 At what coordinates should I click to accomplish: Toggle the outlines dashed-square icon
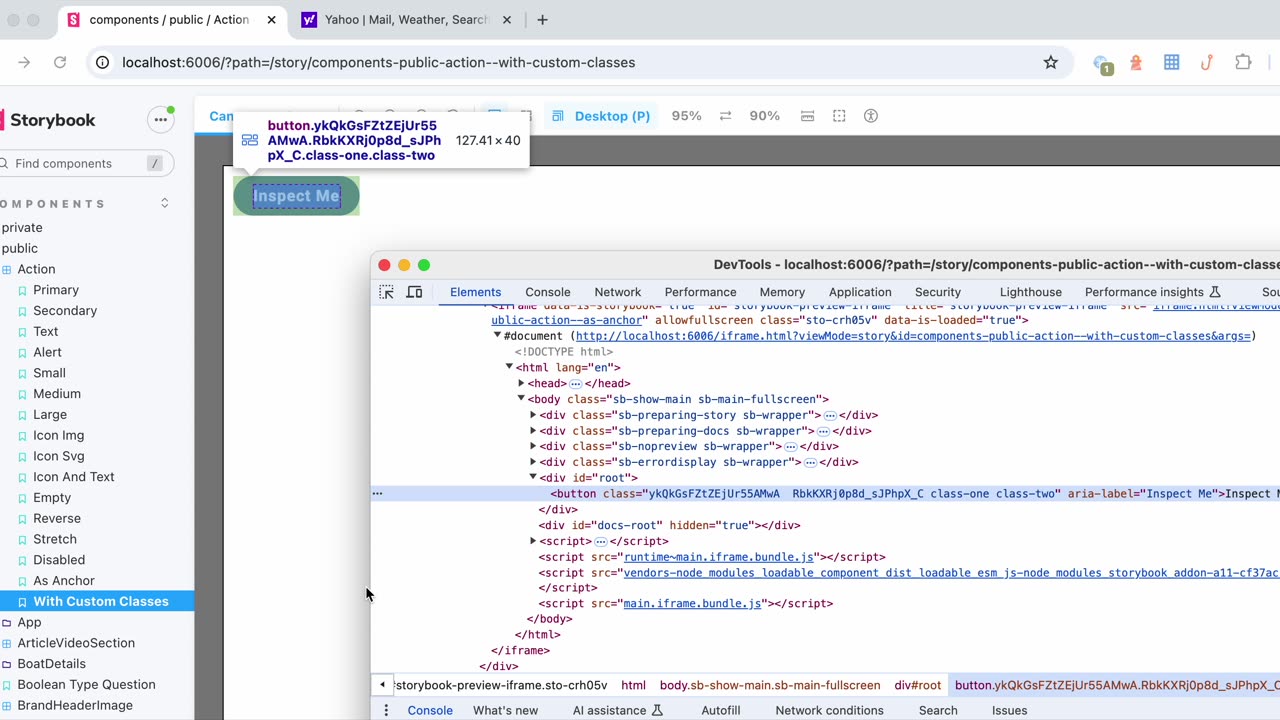(839, 116)
